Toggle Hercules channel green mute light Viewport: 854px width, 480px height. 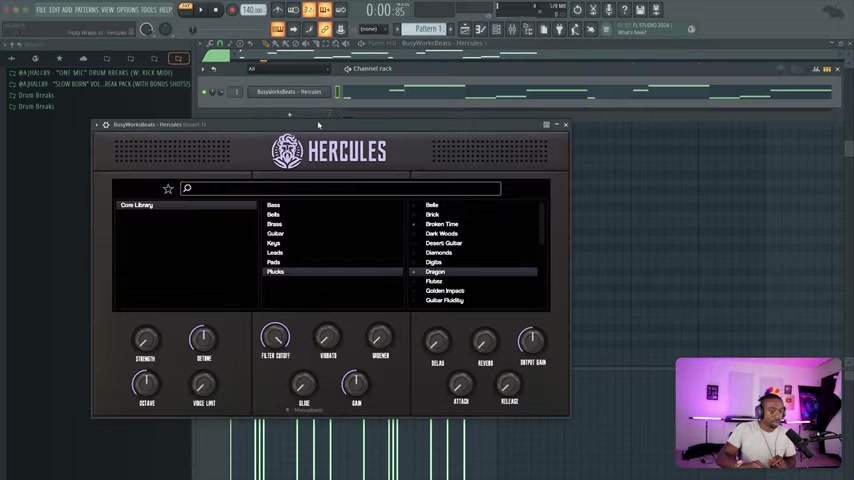tap(204, 92)
